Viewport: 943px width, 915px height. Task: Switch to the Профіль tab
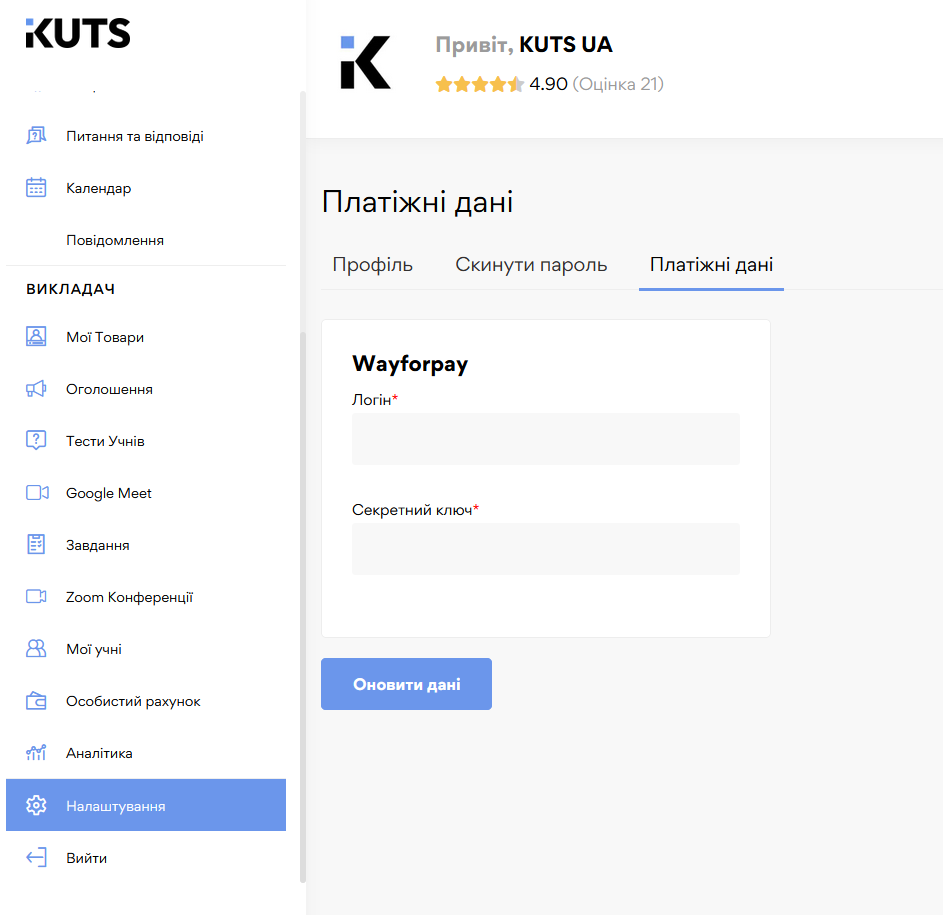372,265
